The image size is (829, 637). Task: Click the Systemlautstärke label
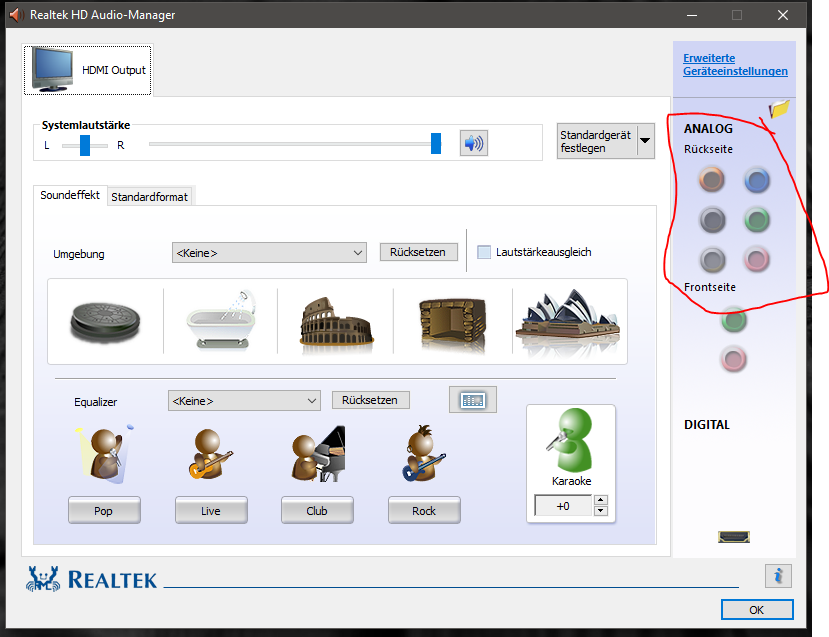pyautogui.click(x=86, y=125)
